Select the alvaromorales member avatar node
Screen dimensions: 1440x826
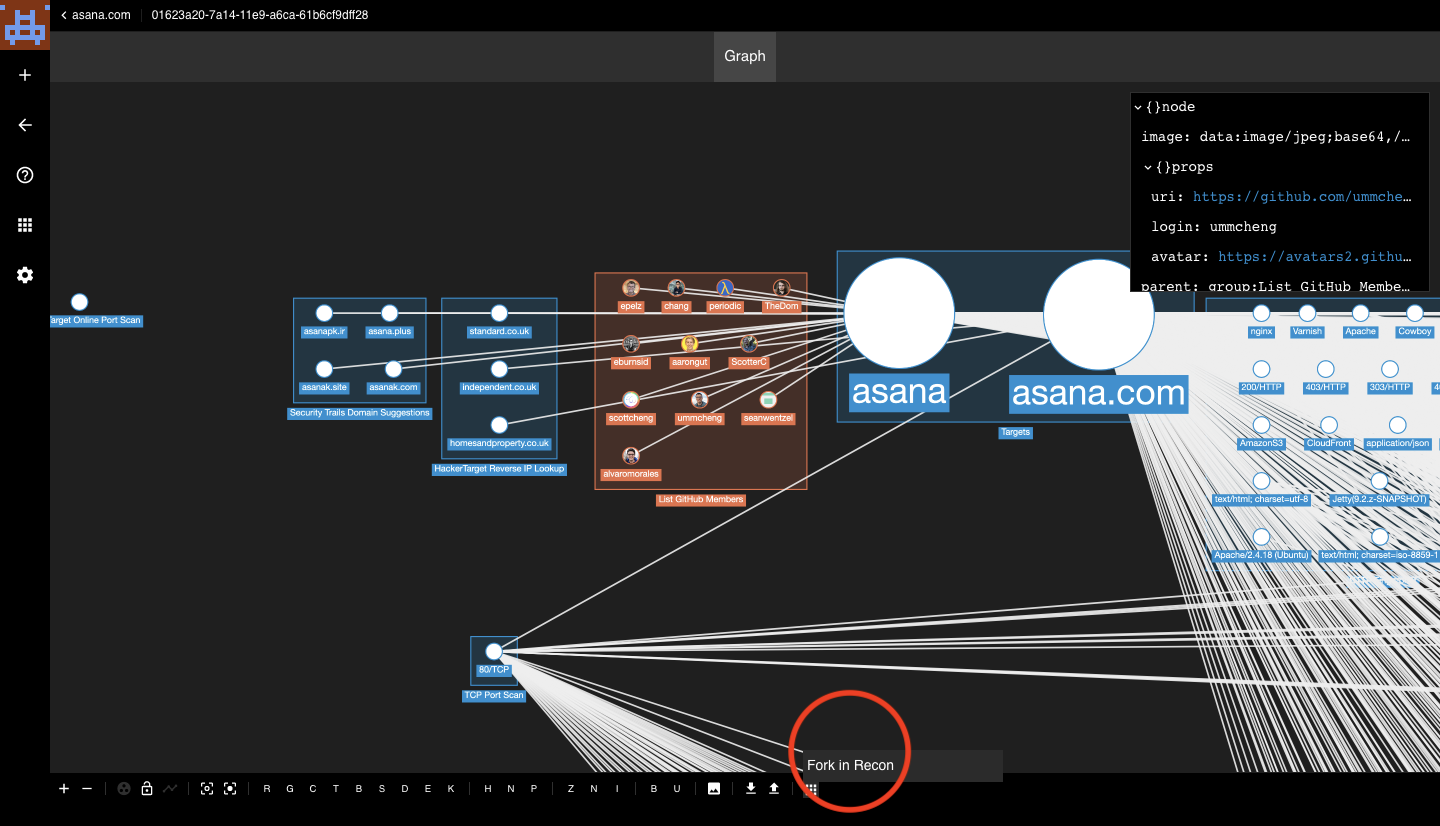pos(630,456)
